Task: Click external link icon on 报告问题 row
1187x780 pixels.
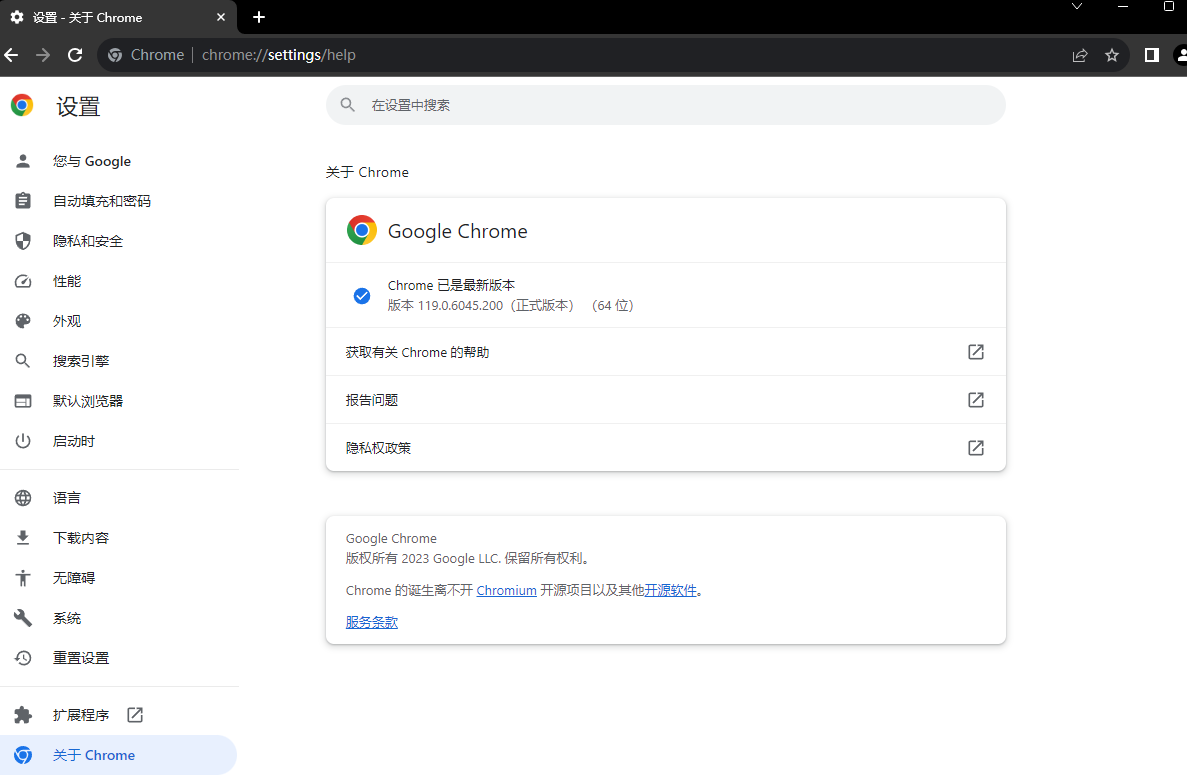Action: [x=976, y=400]
